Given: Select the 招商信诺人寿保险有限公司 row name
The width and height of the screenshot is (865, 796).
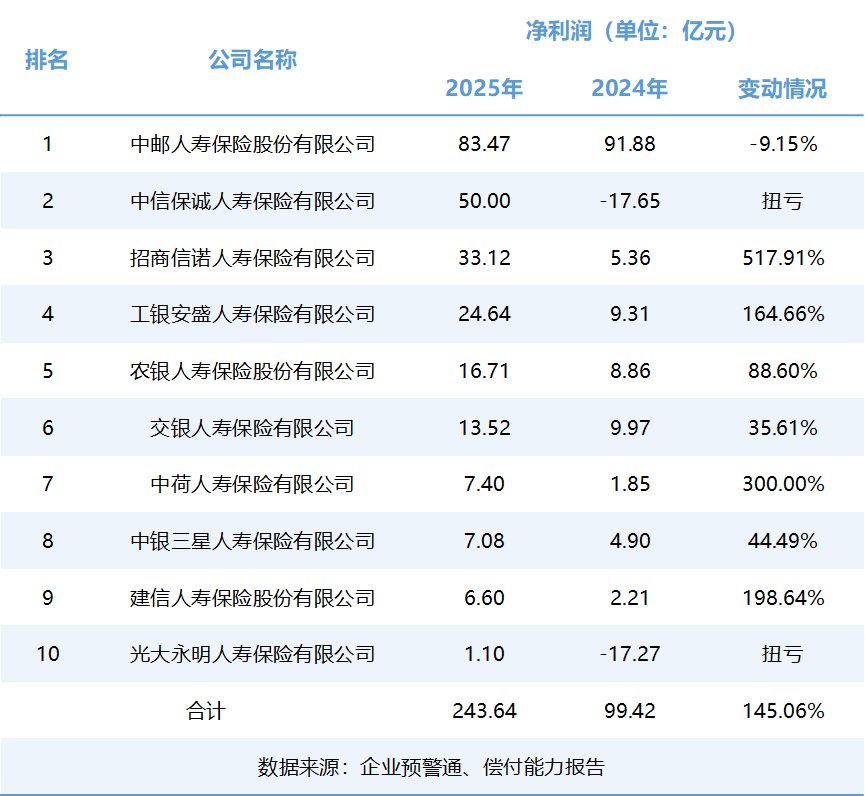Looking at the screenshot, I should pyautogui.click(x=252, y=258).
